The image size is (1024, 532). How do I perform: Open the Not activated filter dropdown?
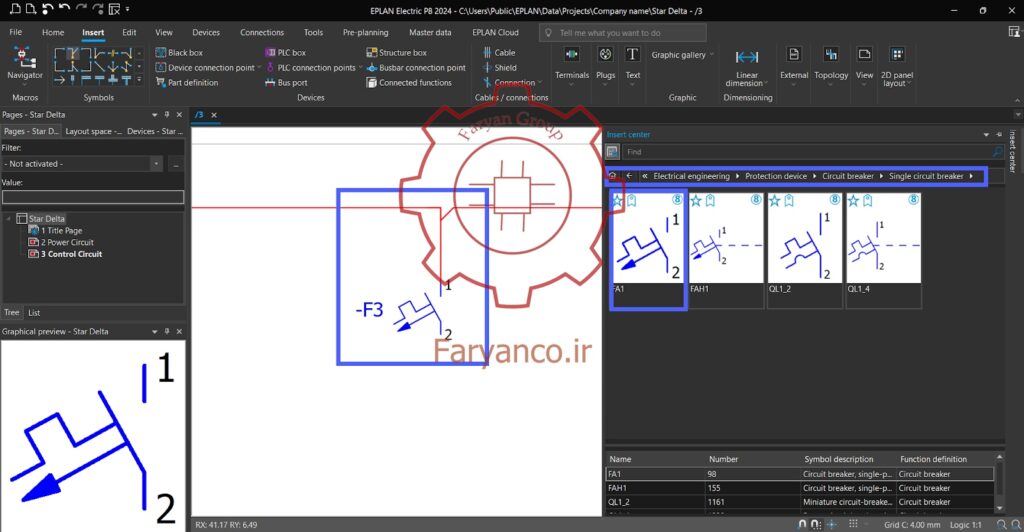click(156, 164)
